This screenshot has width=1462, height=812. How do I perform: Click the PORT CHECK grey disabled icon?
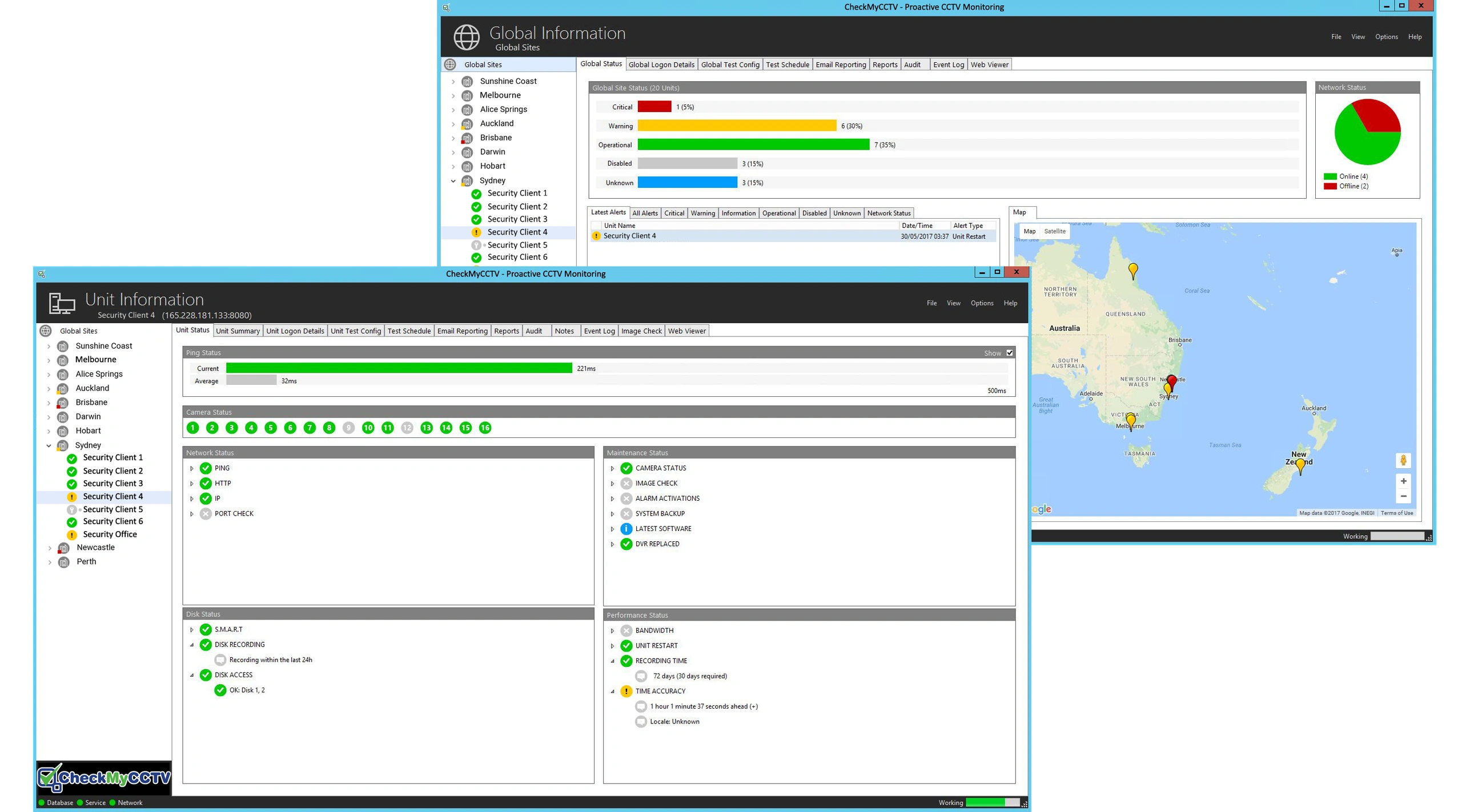coord(206,514)
